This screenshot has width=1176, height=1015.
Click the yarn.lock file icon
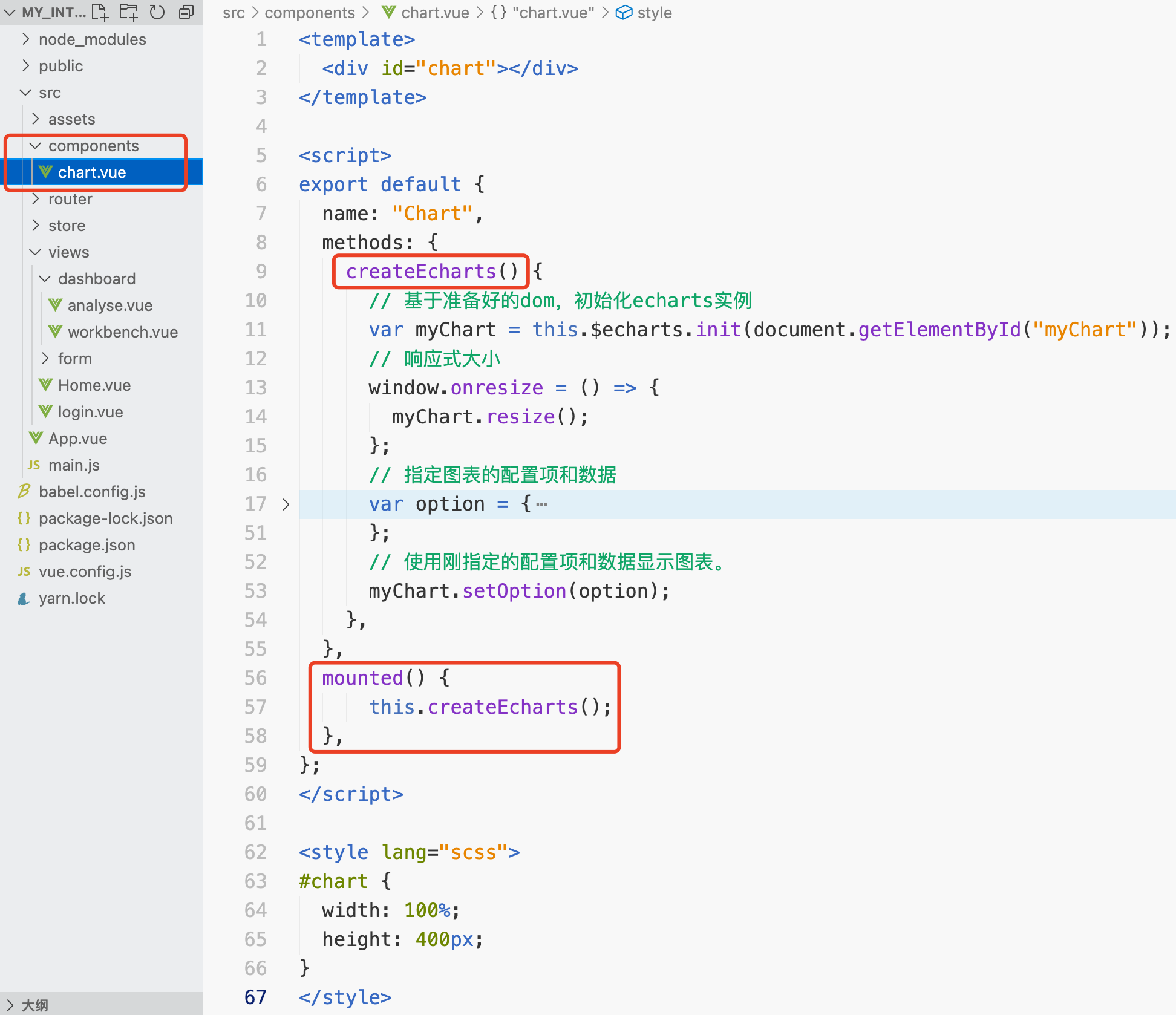(24, 599)
